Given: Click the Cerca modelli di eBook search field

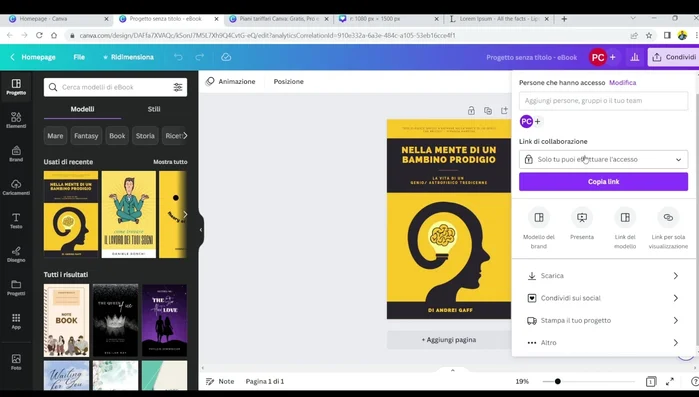Looking at the screenshot, I should (x=115, y=87).
